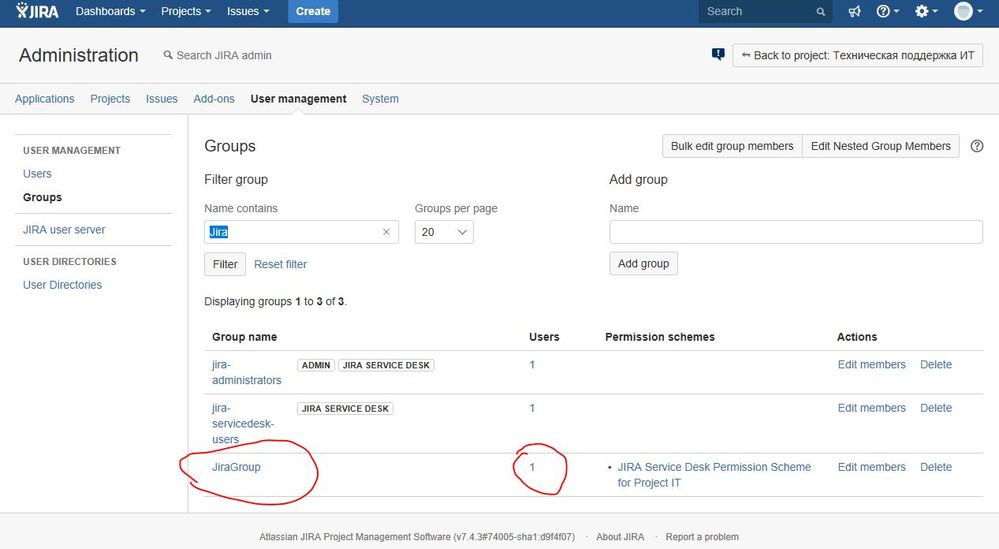Click the Name contains filter field

301,232
